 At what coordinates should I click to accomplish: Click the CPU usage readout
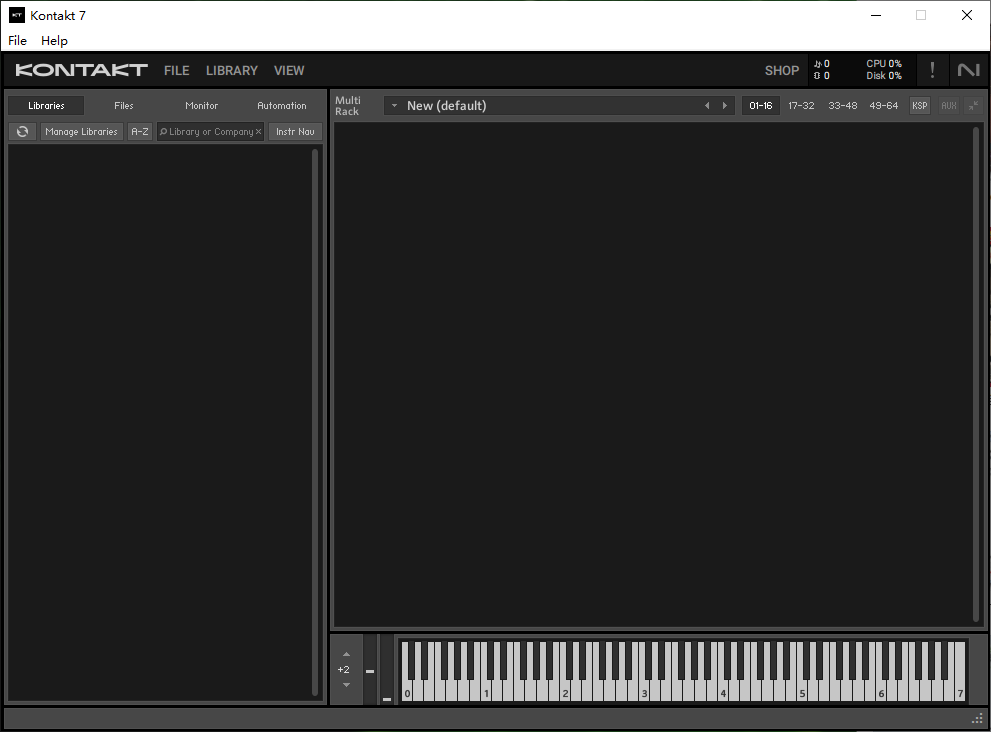point(884,64)
